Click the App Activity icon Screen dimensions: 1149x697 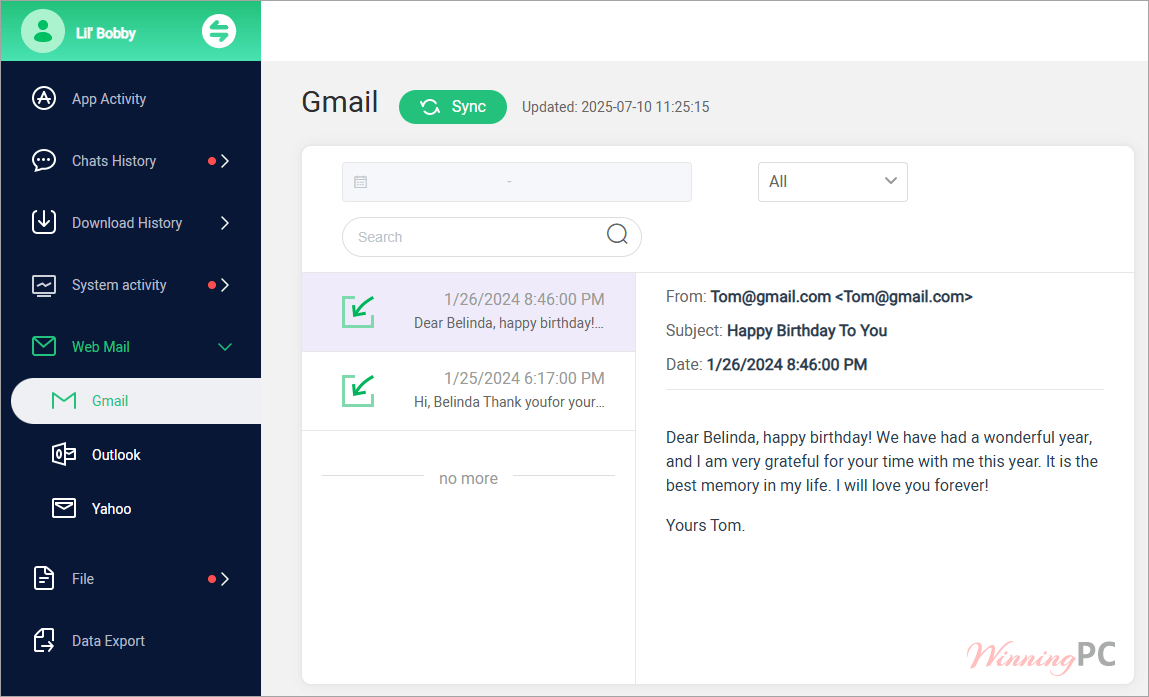click(x=44, y=98)
